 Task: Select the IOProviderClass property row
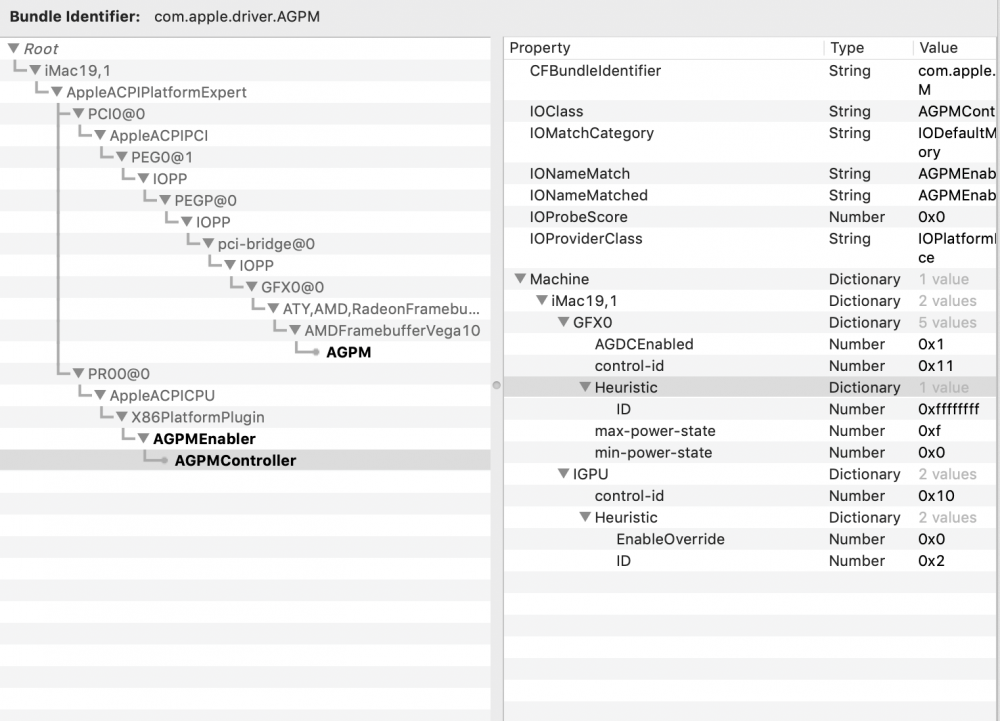click(x=750, y=248)
